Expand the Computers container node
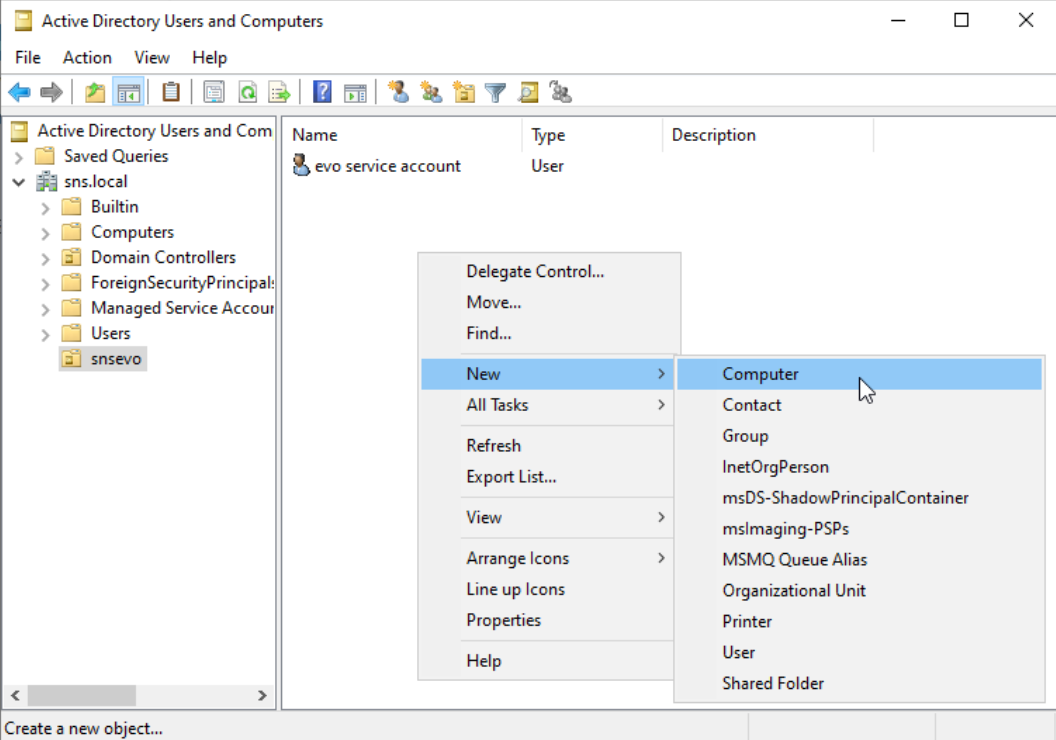1056x740 pixels. [x=45, y=234]
